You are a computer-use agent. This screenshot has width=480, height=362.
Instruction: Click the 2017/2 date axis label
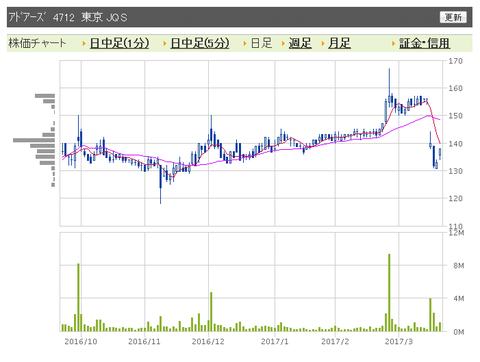(335, 341)
